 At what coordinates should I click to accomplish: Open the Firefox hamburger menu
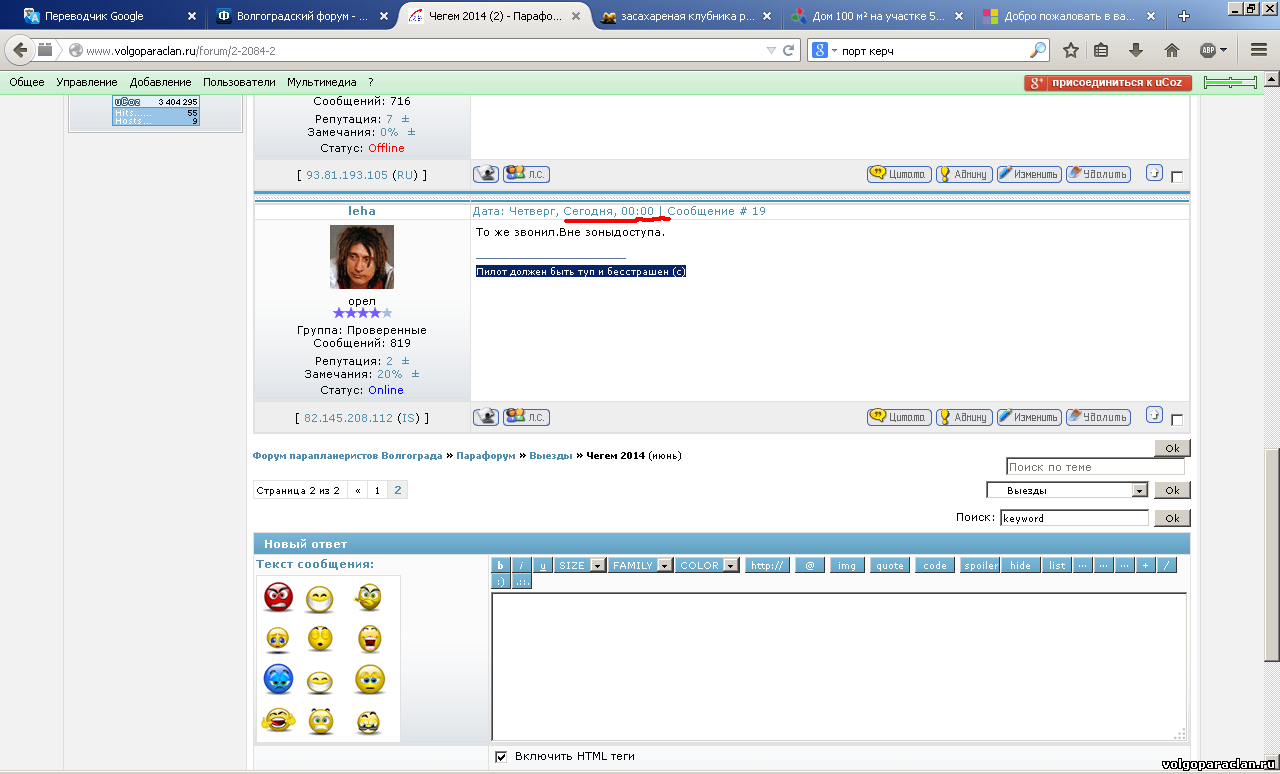click(x=1258, y=50)
